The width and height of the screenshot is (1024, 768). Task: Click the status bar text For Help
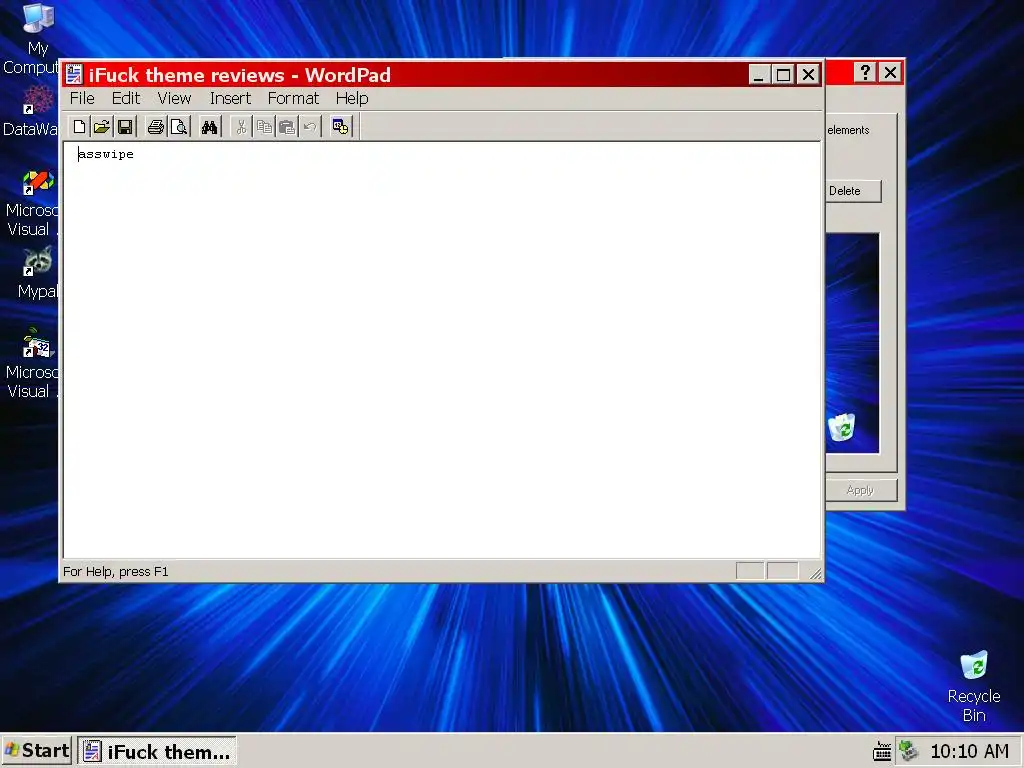pyautogui.click(x=116, y=571)
